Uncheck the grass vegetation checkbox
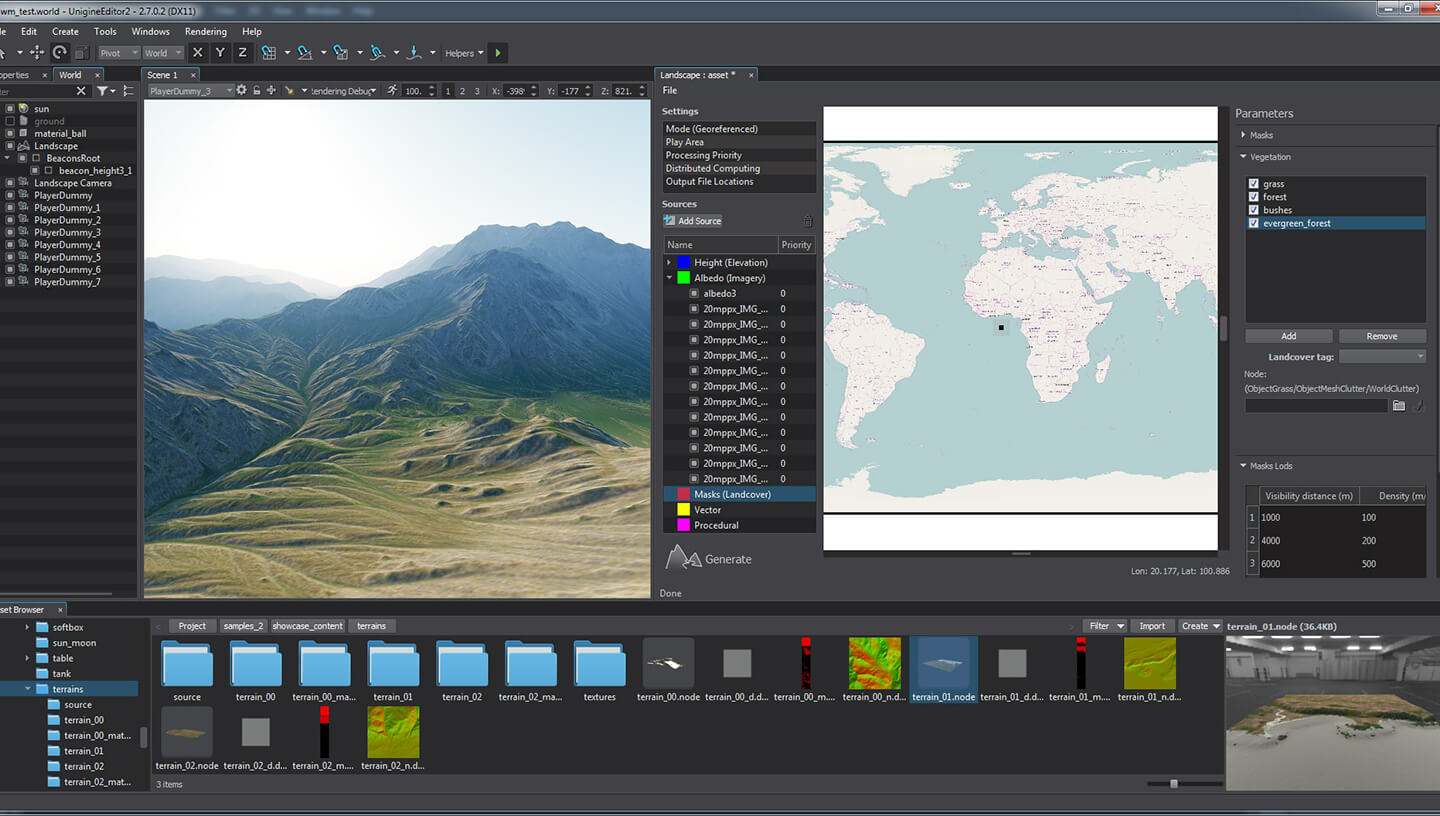 click(x=1254, y=184)
